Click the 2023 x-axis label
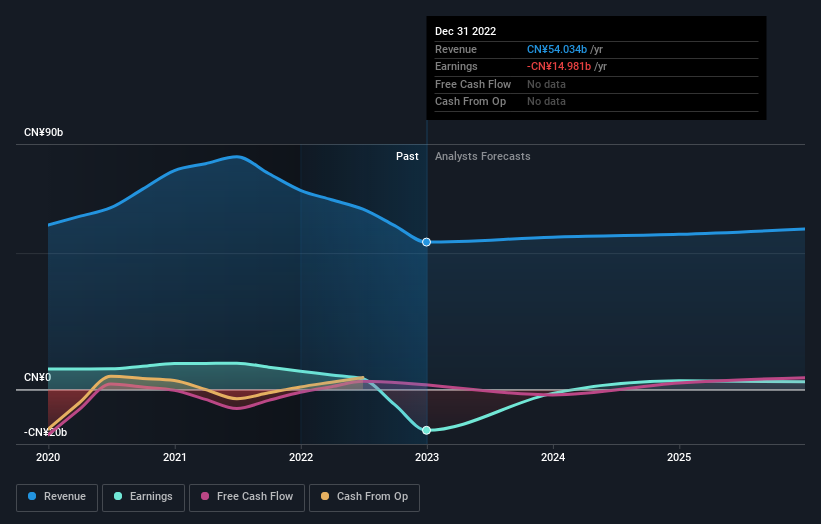821x524 pixels. (x=427, y=458)
